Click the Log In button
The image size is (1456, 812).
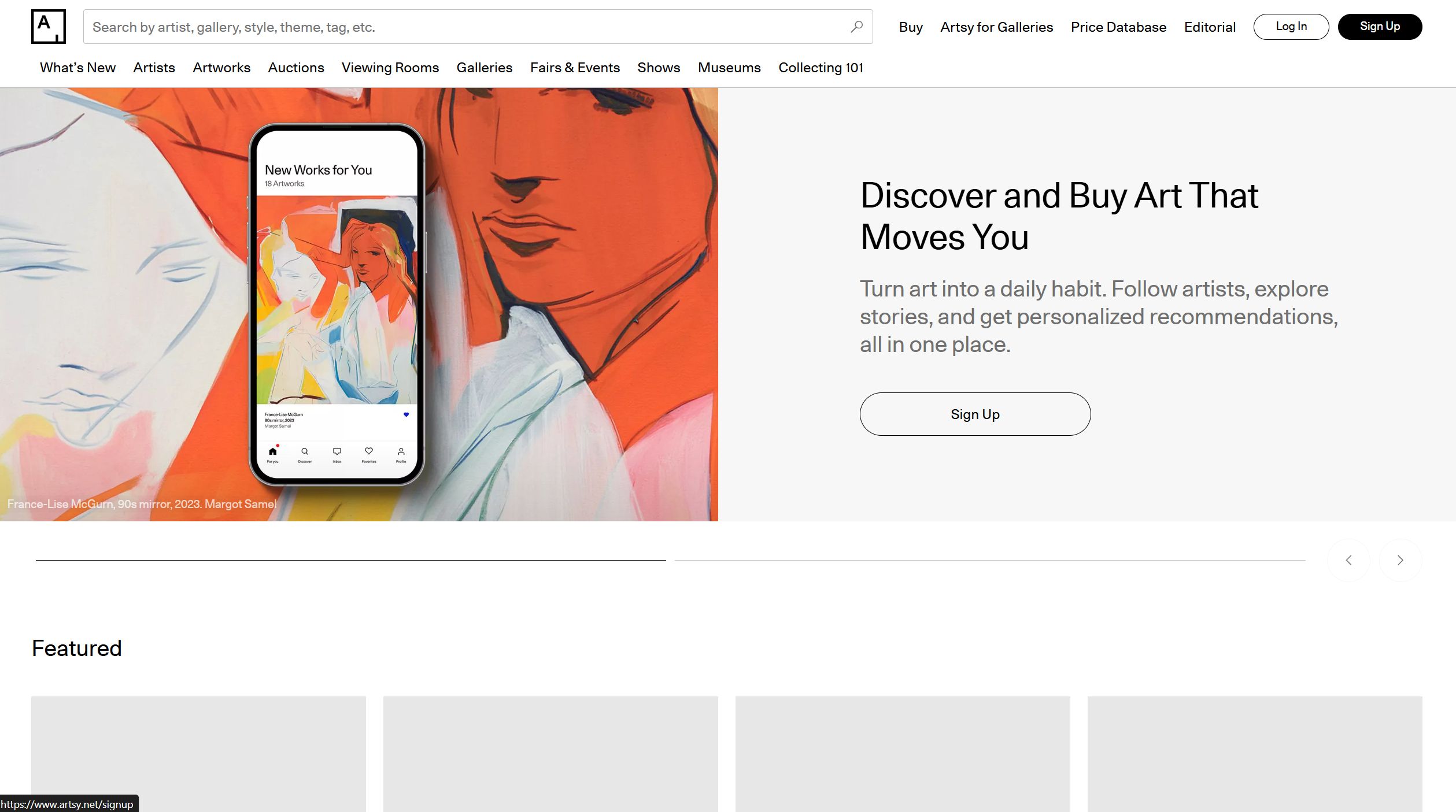1291,27
